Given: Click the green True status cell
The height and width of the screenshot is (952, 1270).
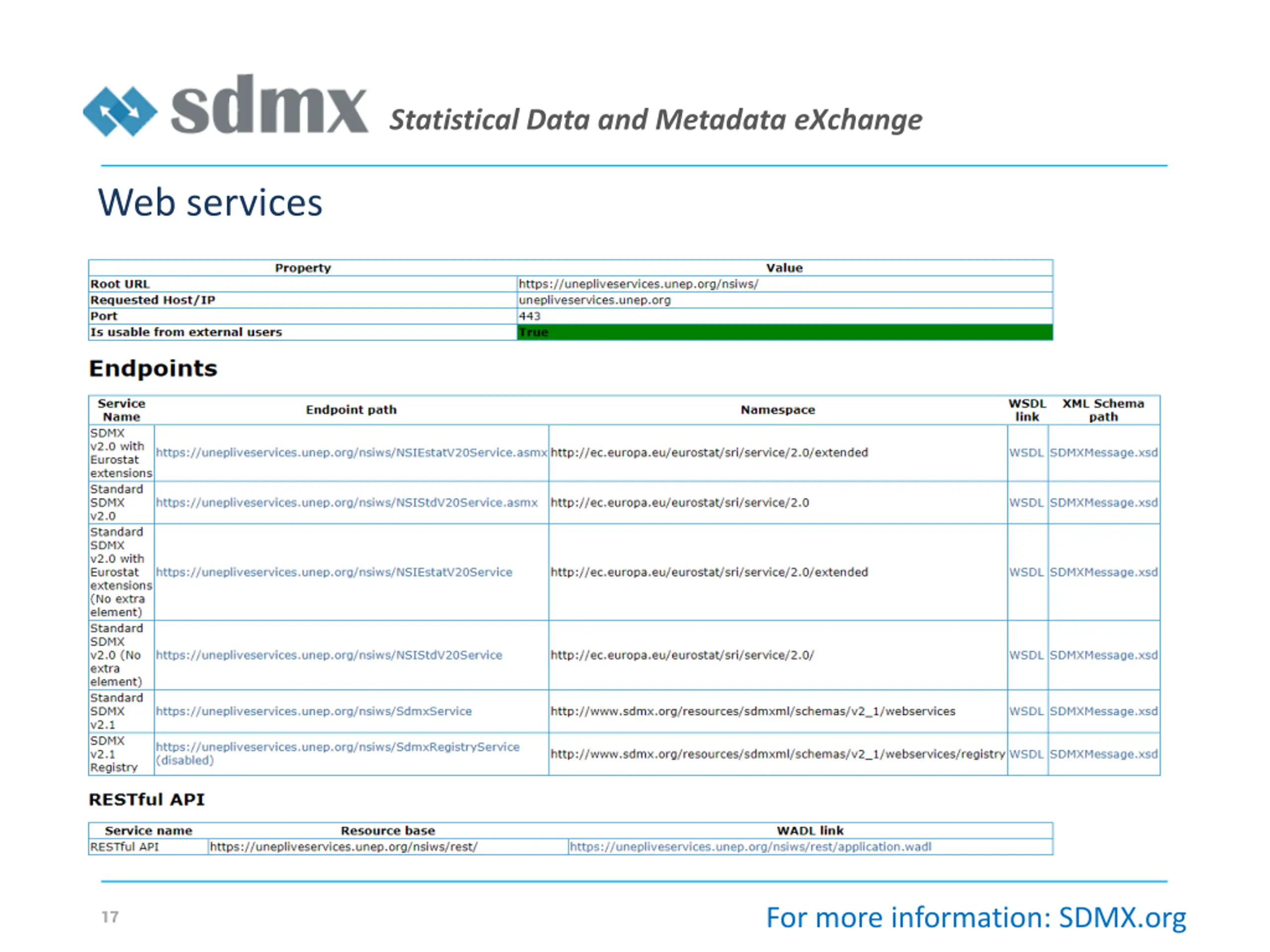Looking at the screenshot, I should point(785,332).
